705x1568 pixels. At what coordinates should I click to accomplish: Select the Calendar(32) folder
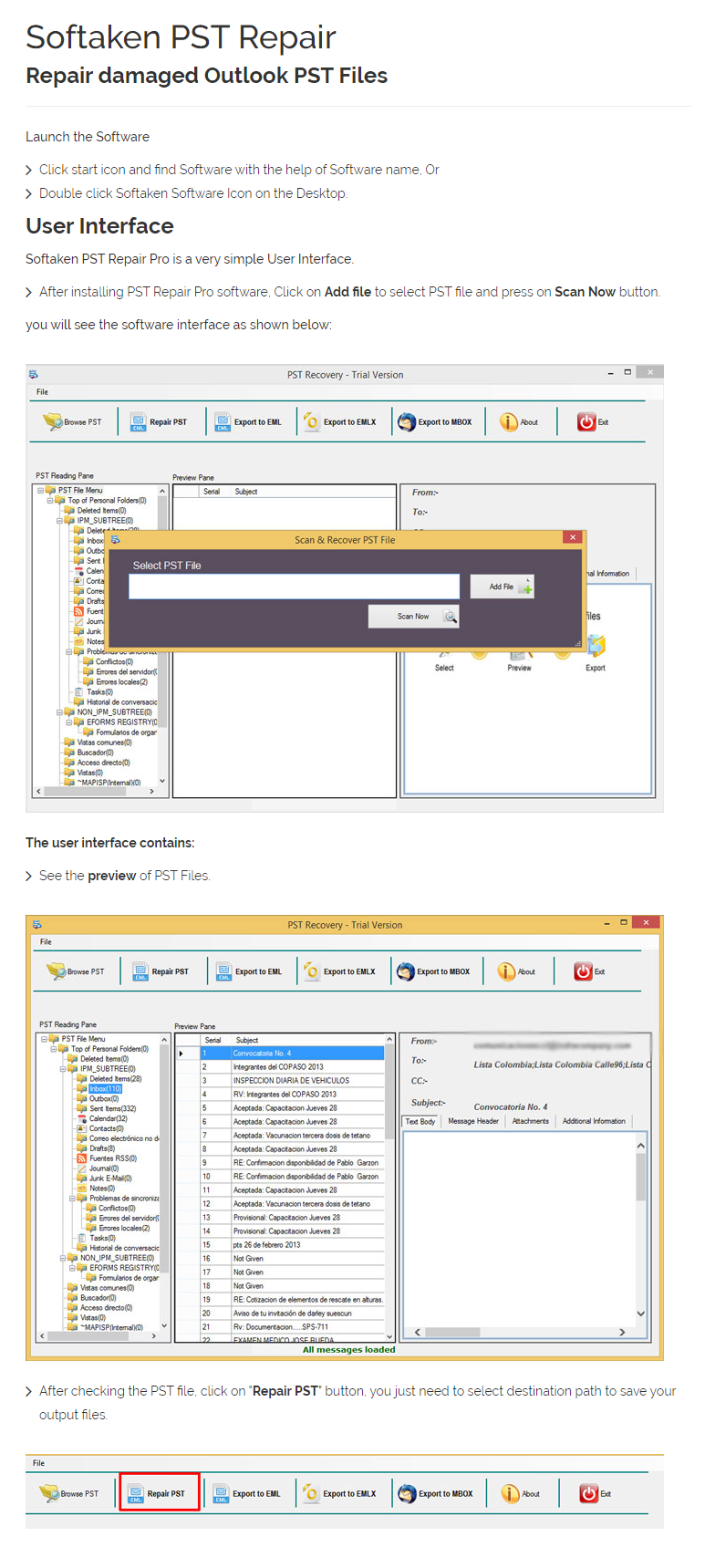coord(109,1119)
